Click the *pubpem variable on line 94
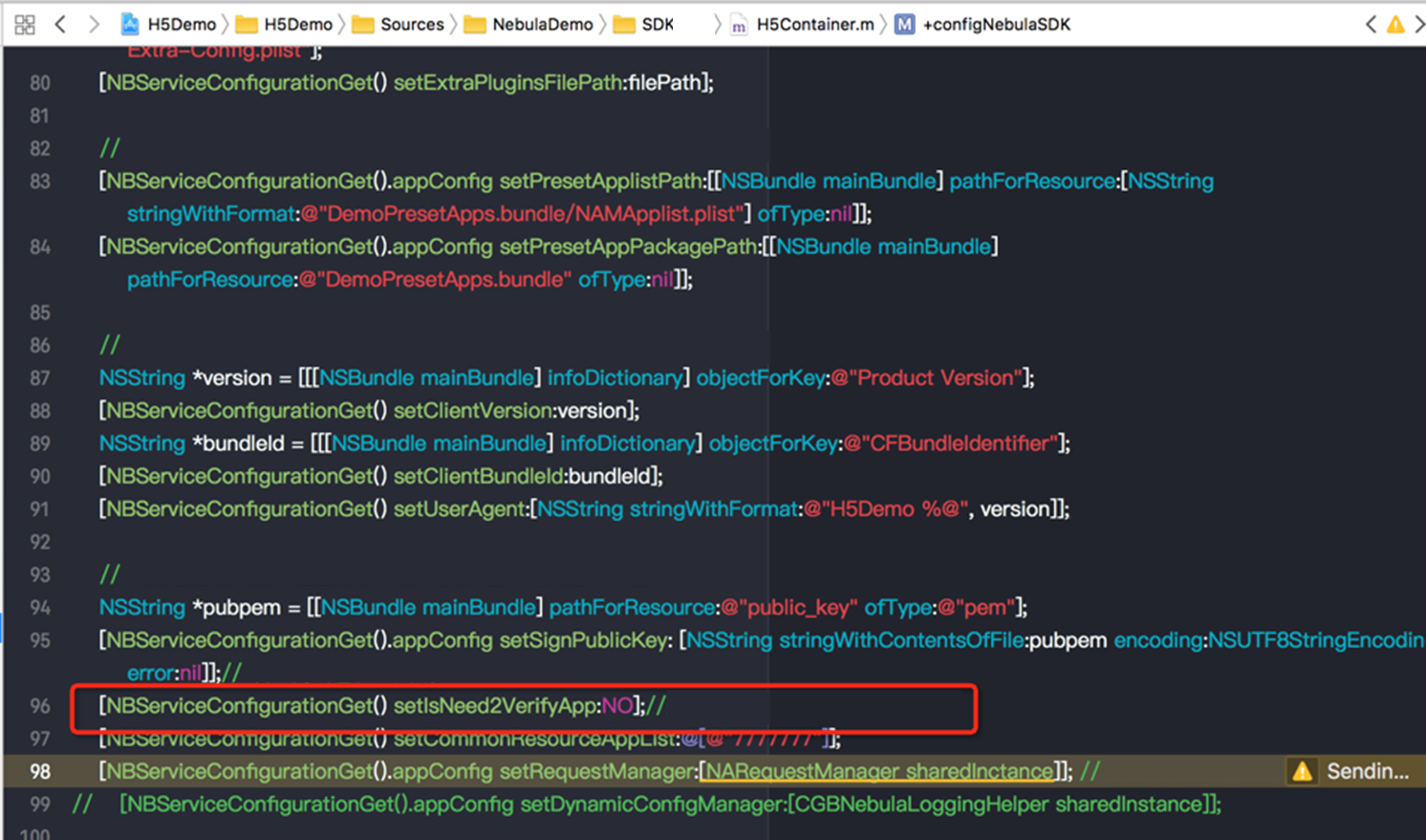Screen dimensions: 1426x840 (x=237, y=608)
